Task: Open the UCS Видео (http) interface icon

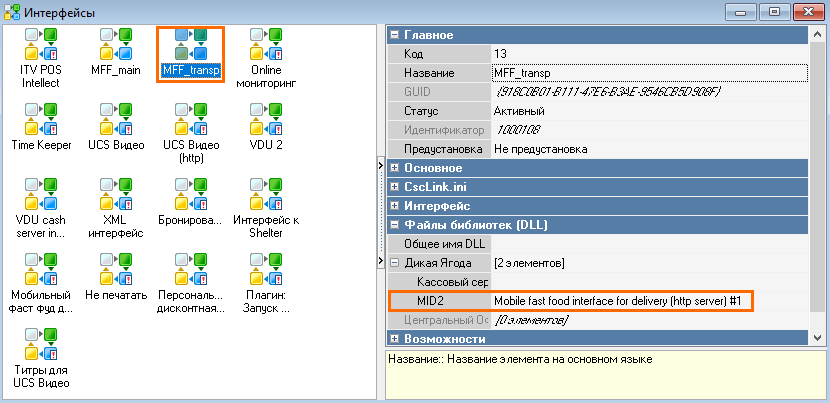Action: point(190,121)
